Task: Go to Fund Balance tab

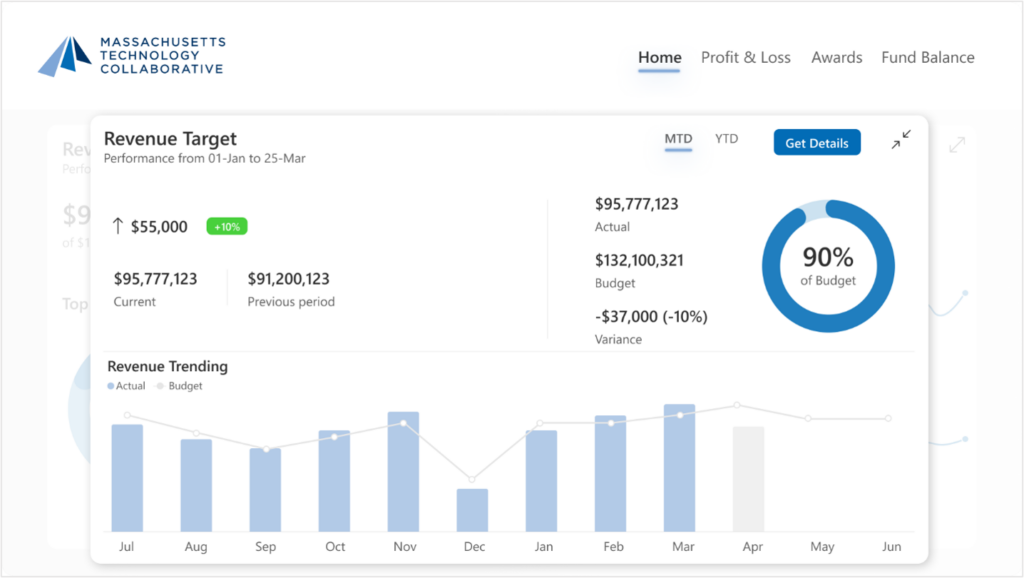Action: [x=927, y=57]
